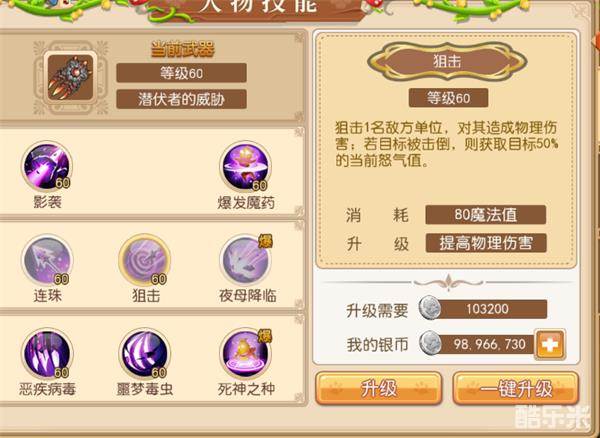
Task: Select the 影袭 skill icon
Action: pyautogui.click(x=47, y=166)
